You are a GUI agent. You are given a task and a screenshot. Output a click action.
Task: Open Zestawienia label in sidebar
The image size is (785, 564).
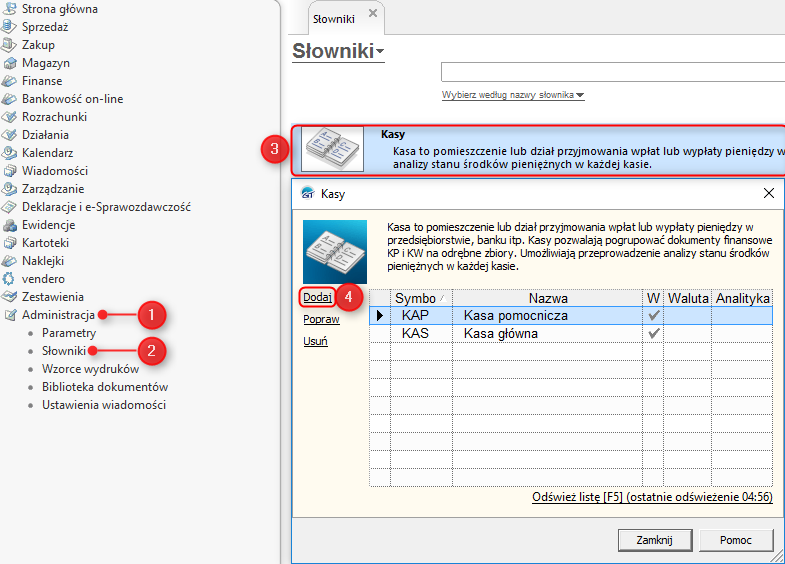coord(53,297)
